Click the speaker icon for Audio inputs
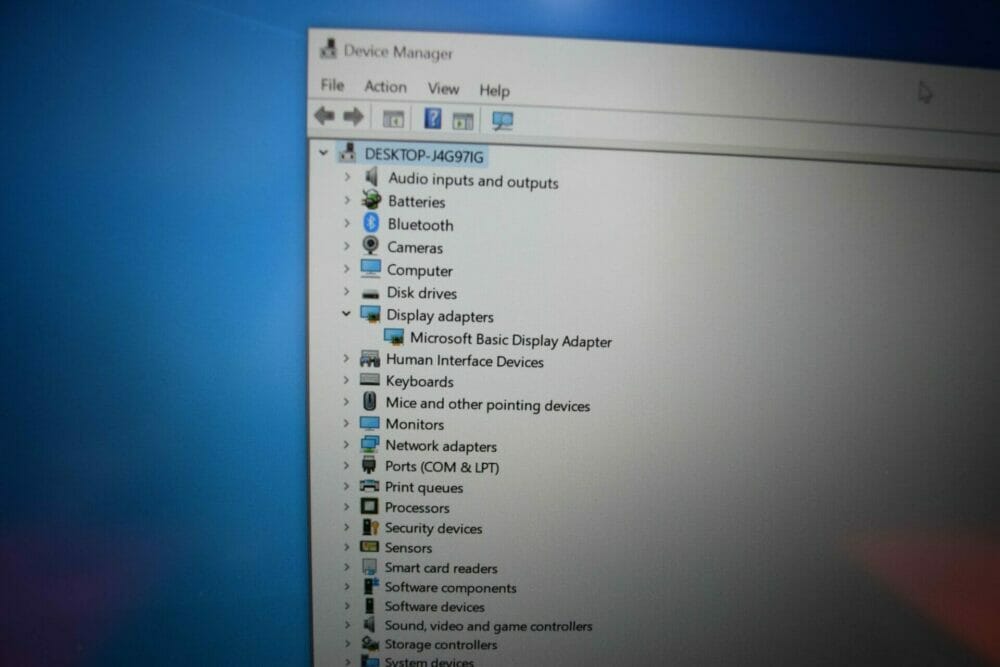Image resolution: width=1000 pixels, height=667 pixels. point(371,177)
